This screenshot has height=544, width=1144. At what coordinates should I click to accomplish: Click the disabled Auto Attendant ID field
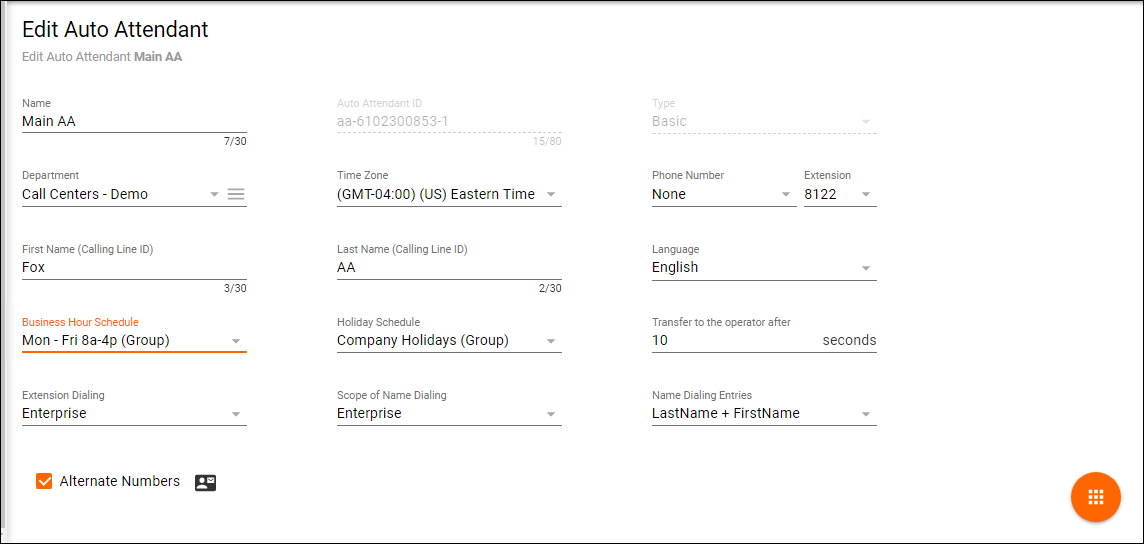pyautogui.click(x=448, y=121)
